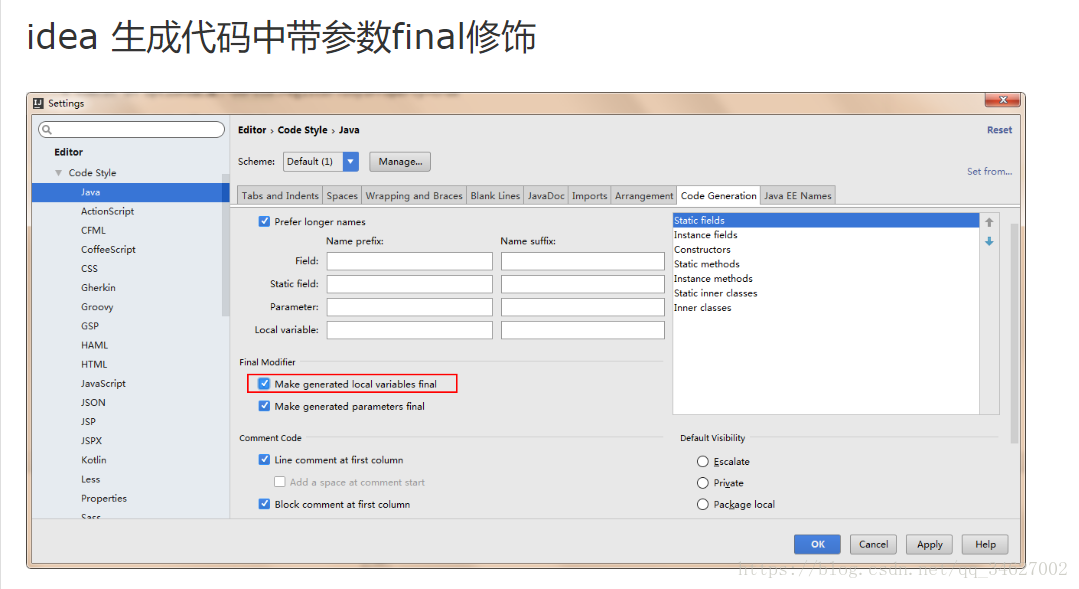This screenshot has height=589, width=1079.
Task: Open the Wrapping and Braces tab
Action: 414,195
